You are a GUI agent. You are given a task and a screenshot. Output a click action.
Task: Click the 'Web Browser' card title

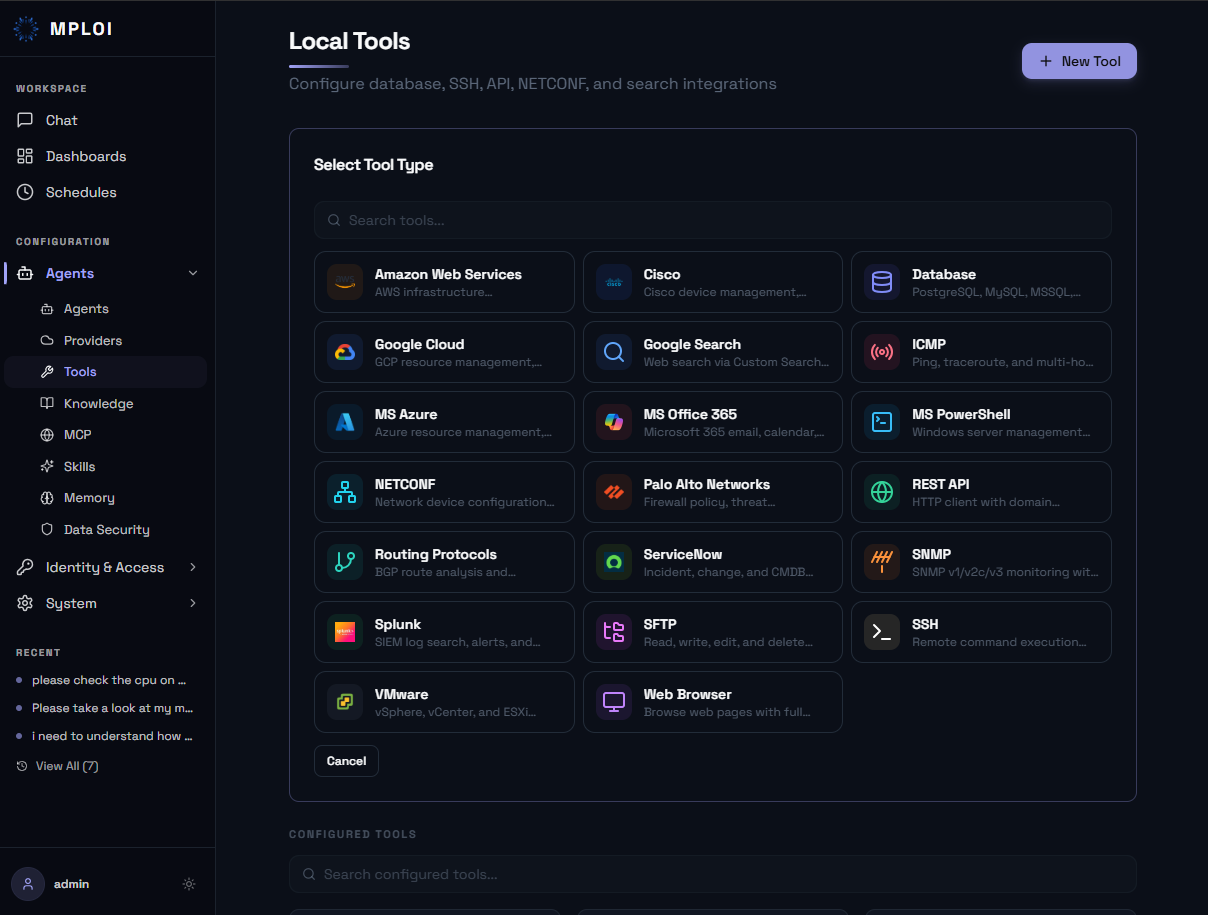[x=688, y=694]
